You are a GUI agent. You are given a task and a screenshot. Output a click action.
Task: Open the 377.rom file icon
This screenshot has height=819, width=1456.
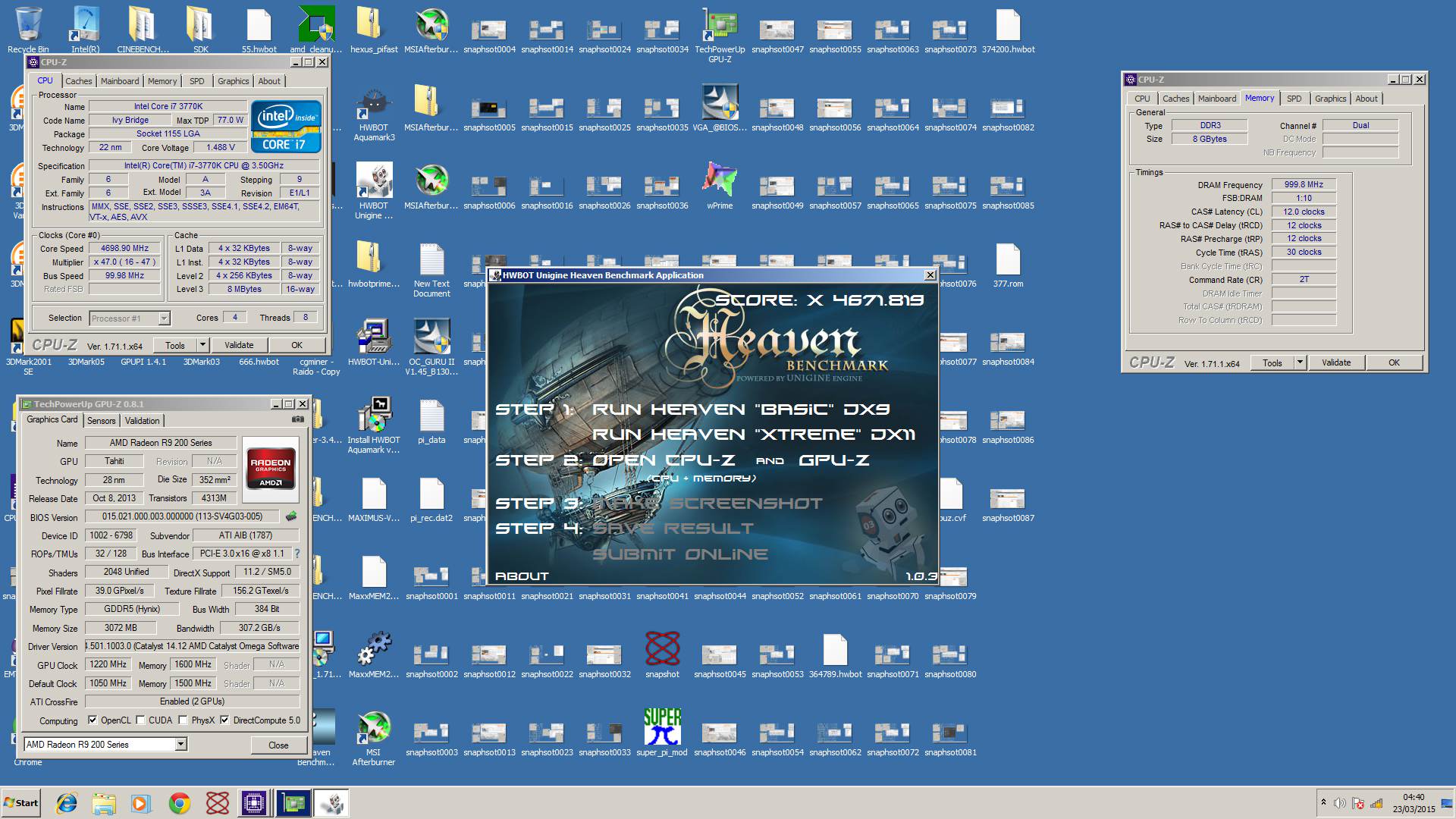(x=1008, y=265)
